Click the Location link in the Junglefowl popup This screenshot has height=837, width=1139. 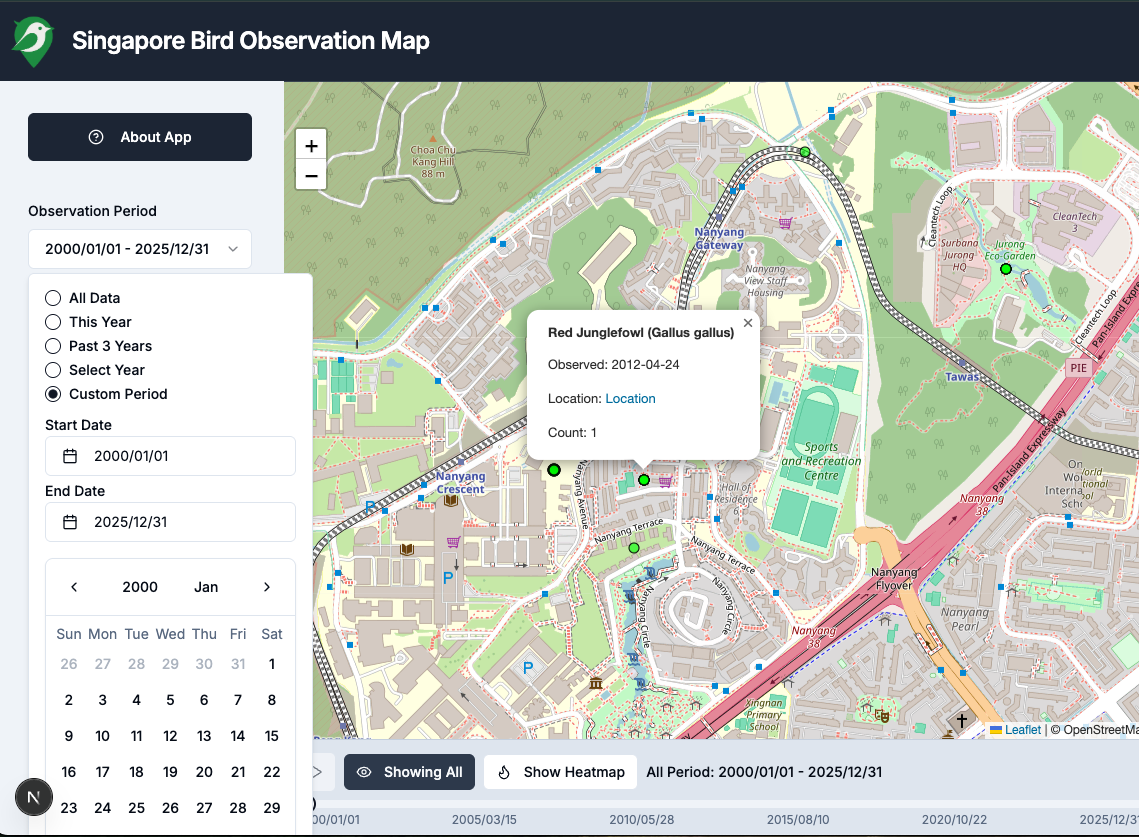pos(630,398)
